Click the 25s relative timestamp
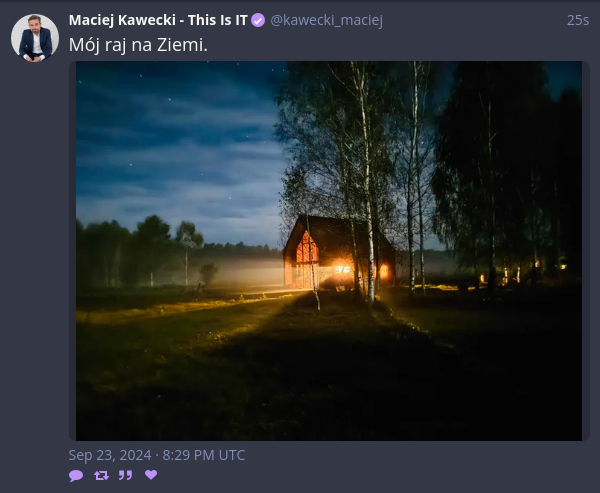This screenshot has width=600, height=493. pyautogui.click(x=577, y=20)
